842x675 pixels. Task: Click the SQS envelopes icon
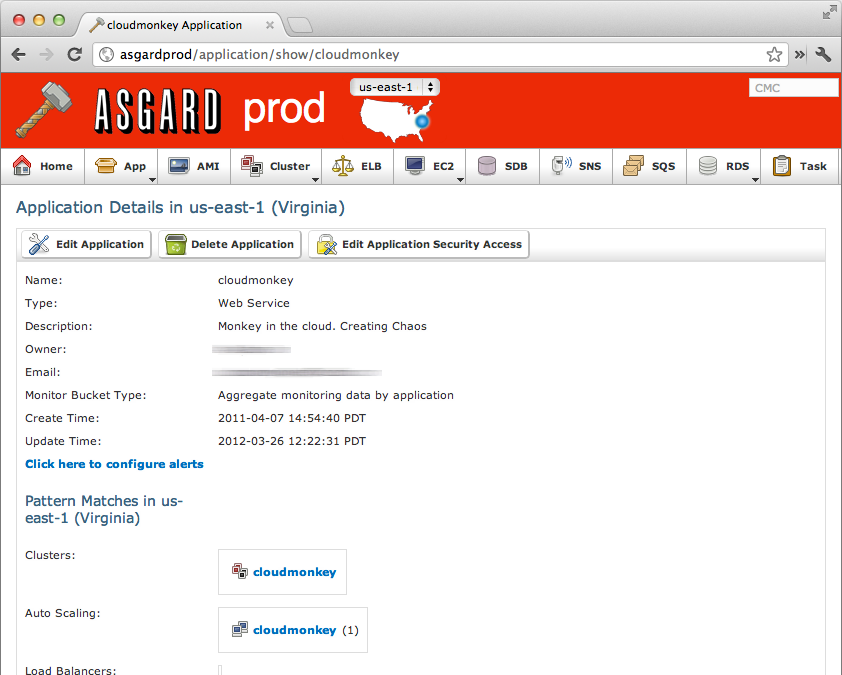[634, 165]
